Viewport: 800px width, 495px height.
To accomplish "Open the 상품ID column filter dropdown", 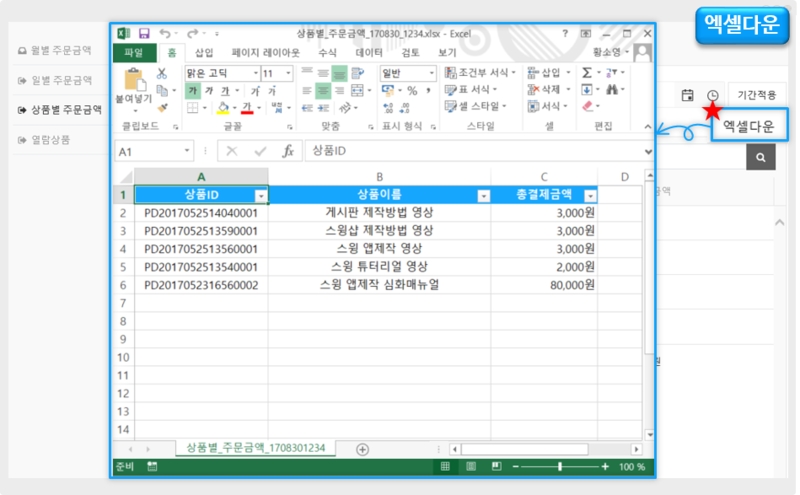I will 261,195.
